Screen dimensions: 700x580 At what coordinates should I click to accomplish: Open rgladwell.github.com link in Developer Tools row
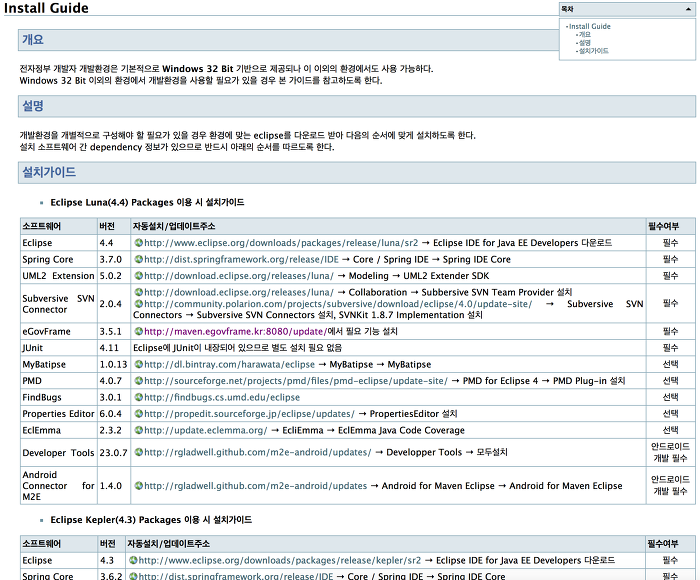258,452
